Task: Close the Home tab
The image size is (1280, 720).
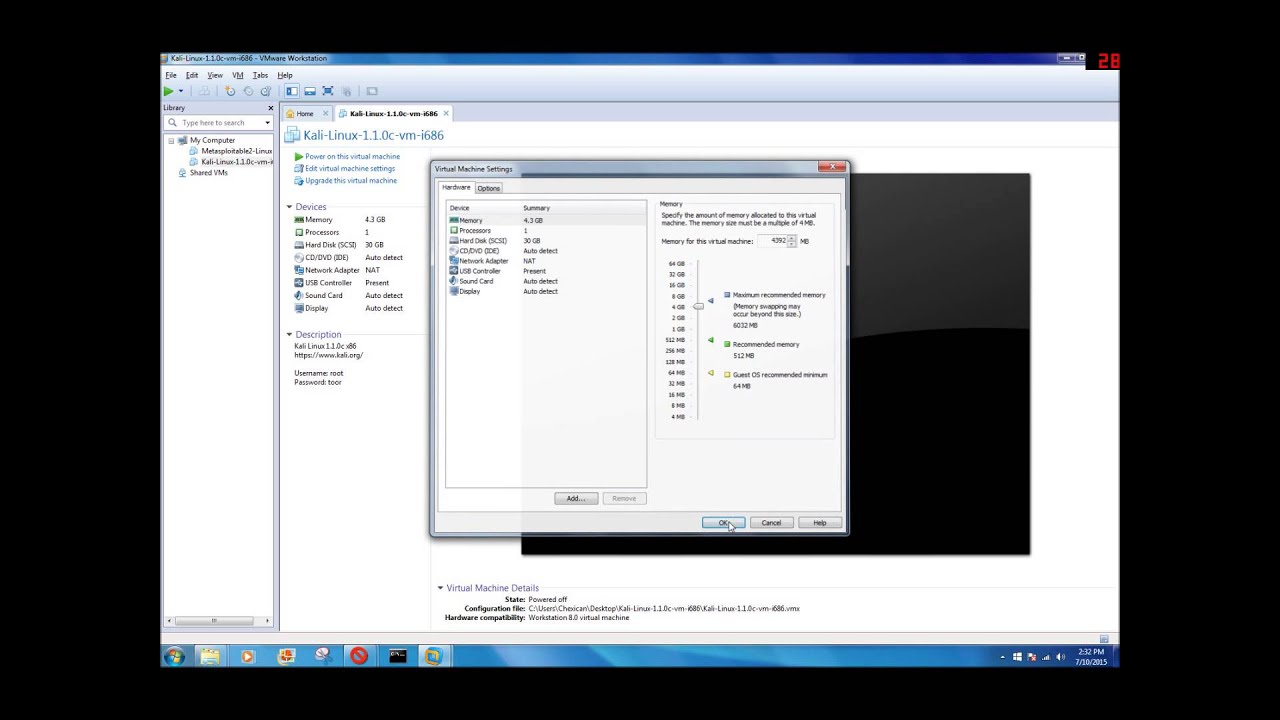Action: (324, 114)
